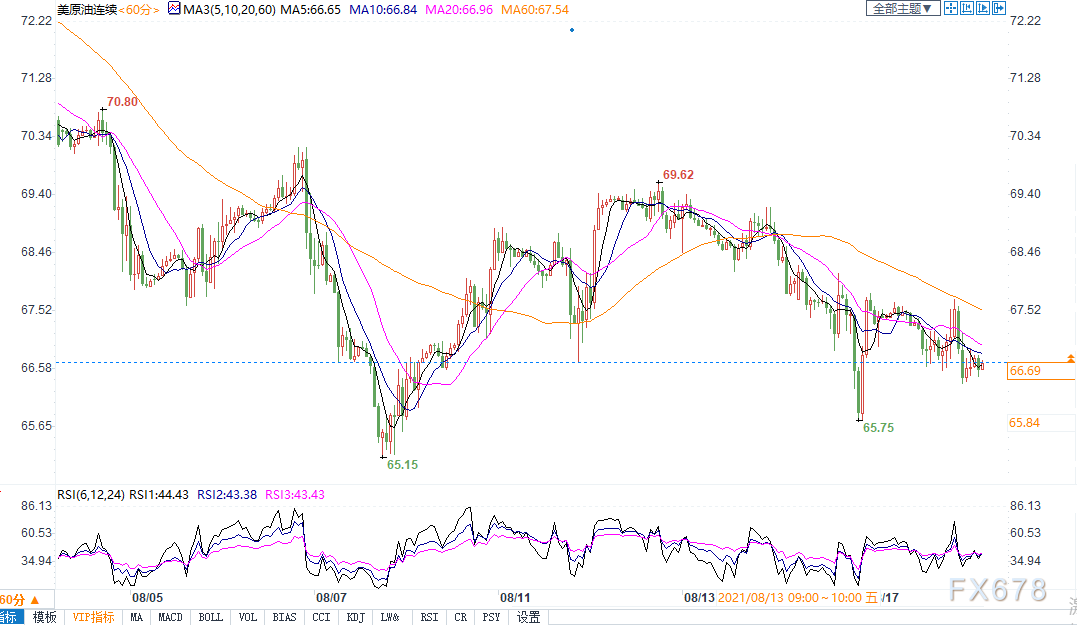Click the MA60:67.54 value
The height and width of the screenshot is (625, 1077).
coord(535,10)
